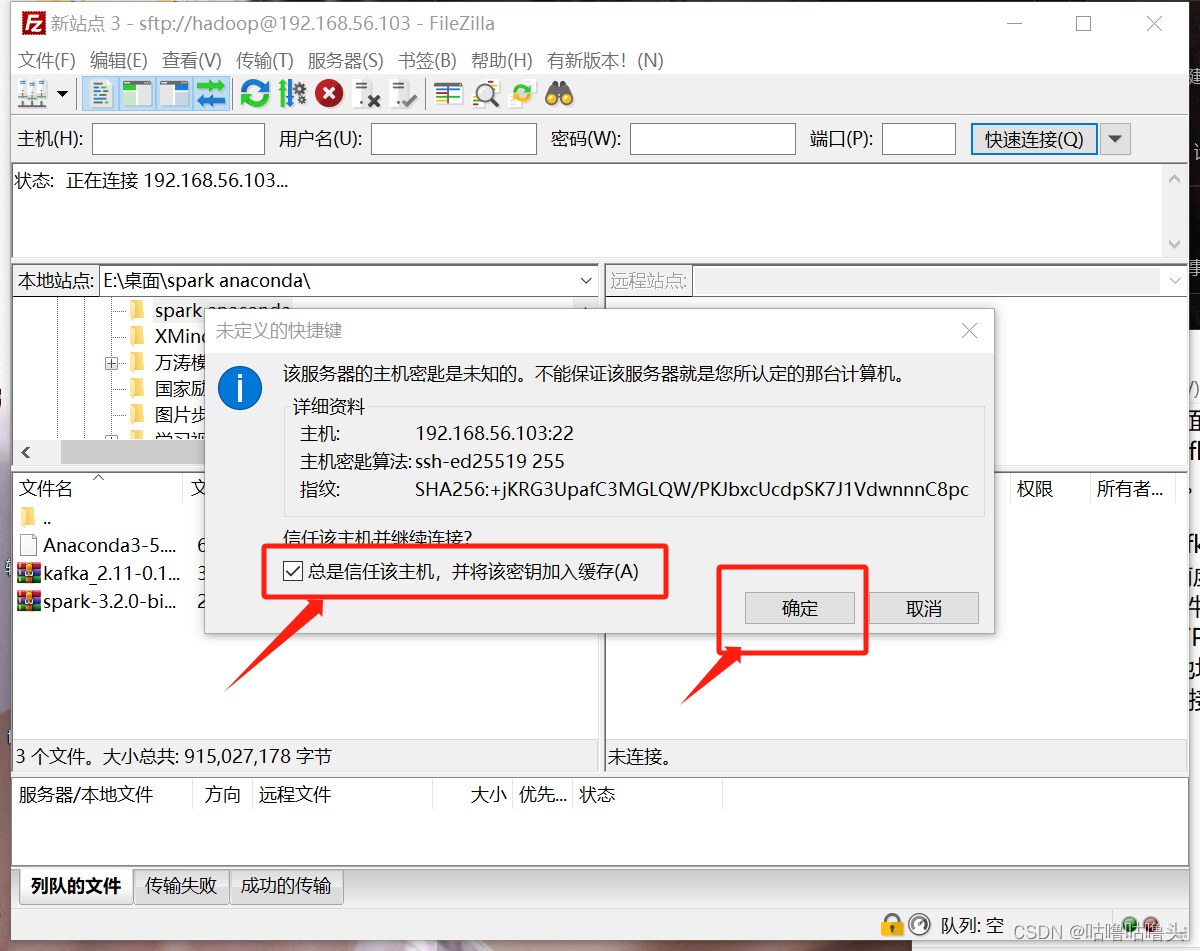The width and height of the screenshot is (1200, 951).
Task: Click the 方向 queue column header
Action: click(222, 795)
